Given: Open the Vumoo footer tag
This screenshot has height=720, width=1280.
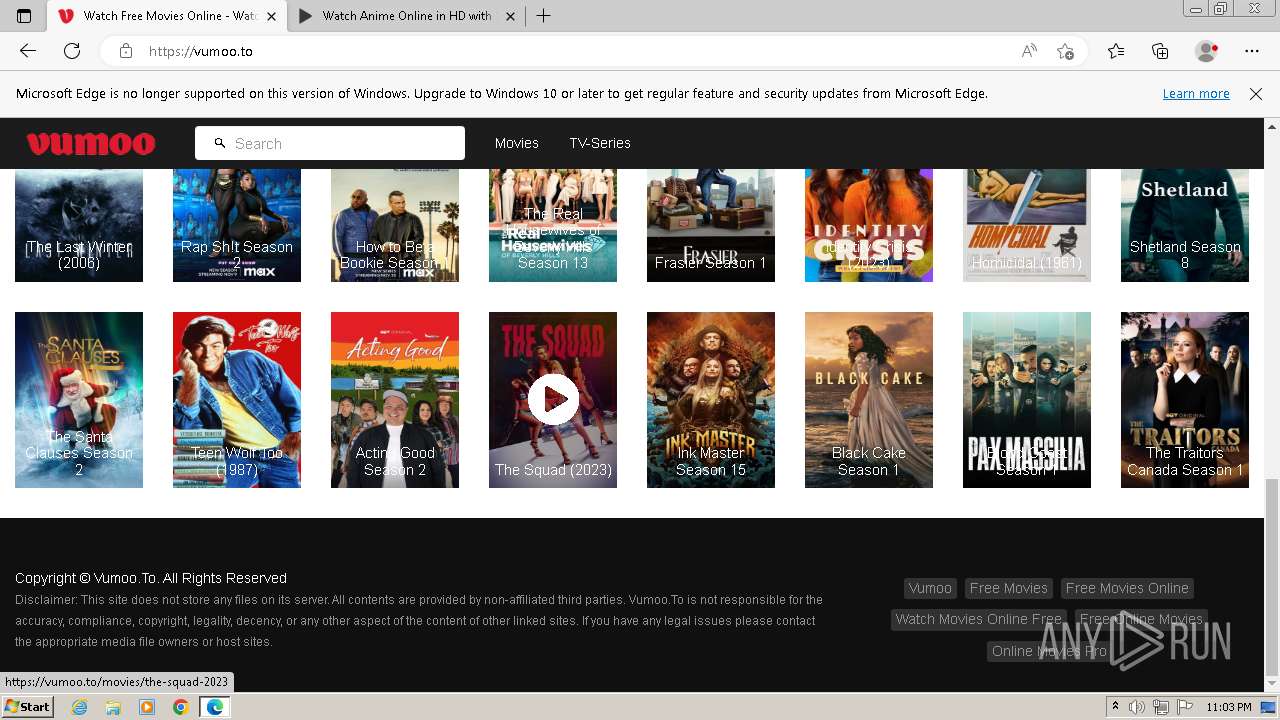Looking at the screenshot, I should click(930, 588).
